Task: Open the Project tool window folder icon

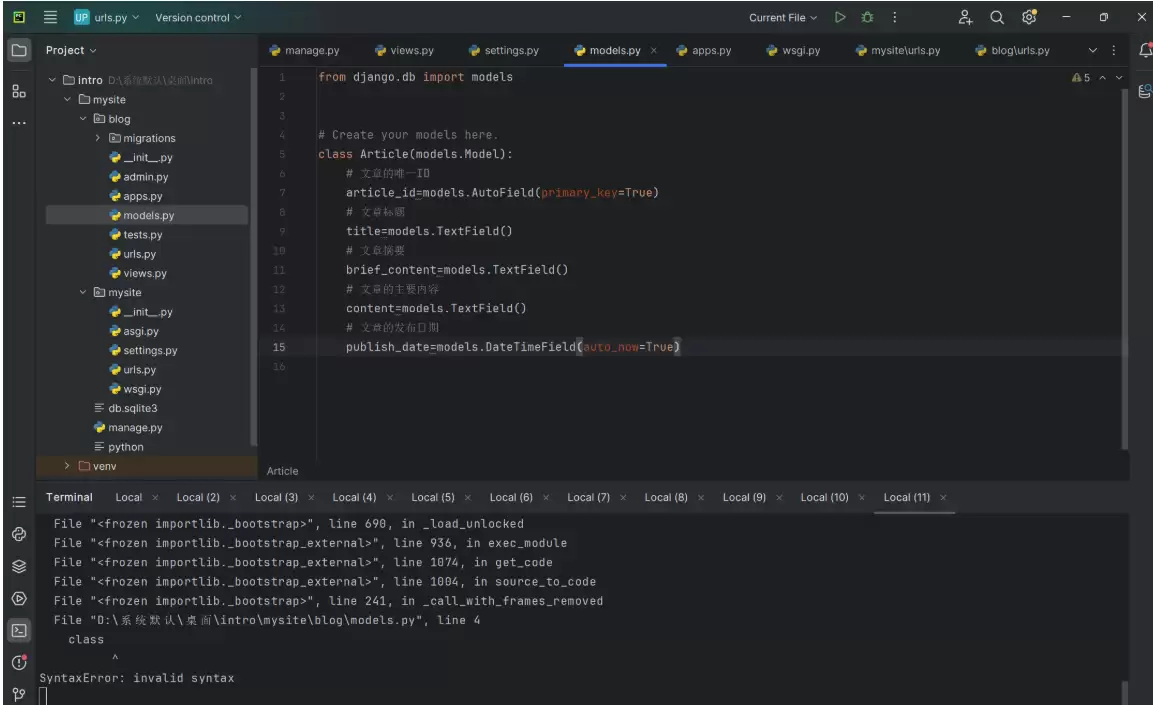Action: pyautogui.click(x=19, y=50)
